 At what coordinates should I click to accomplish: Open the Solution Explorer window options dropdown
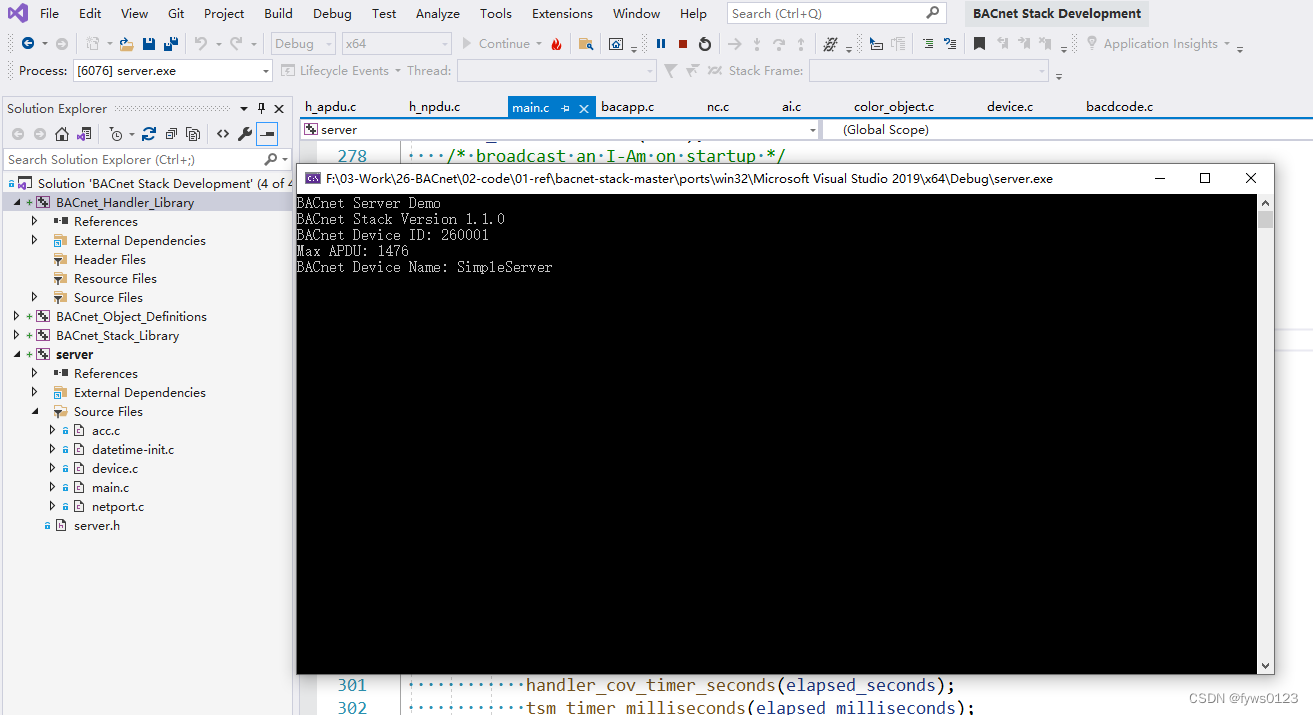tap(245, 109)
